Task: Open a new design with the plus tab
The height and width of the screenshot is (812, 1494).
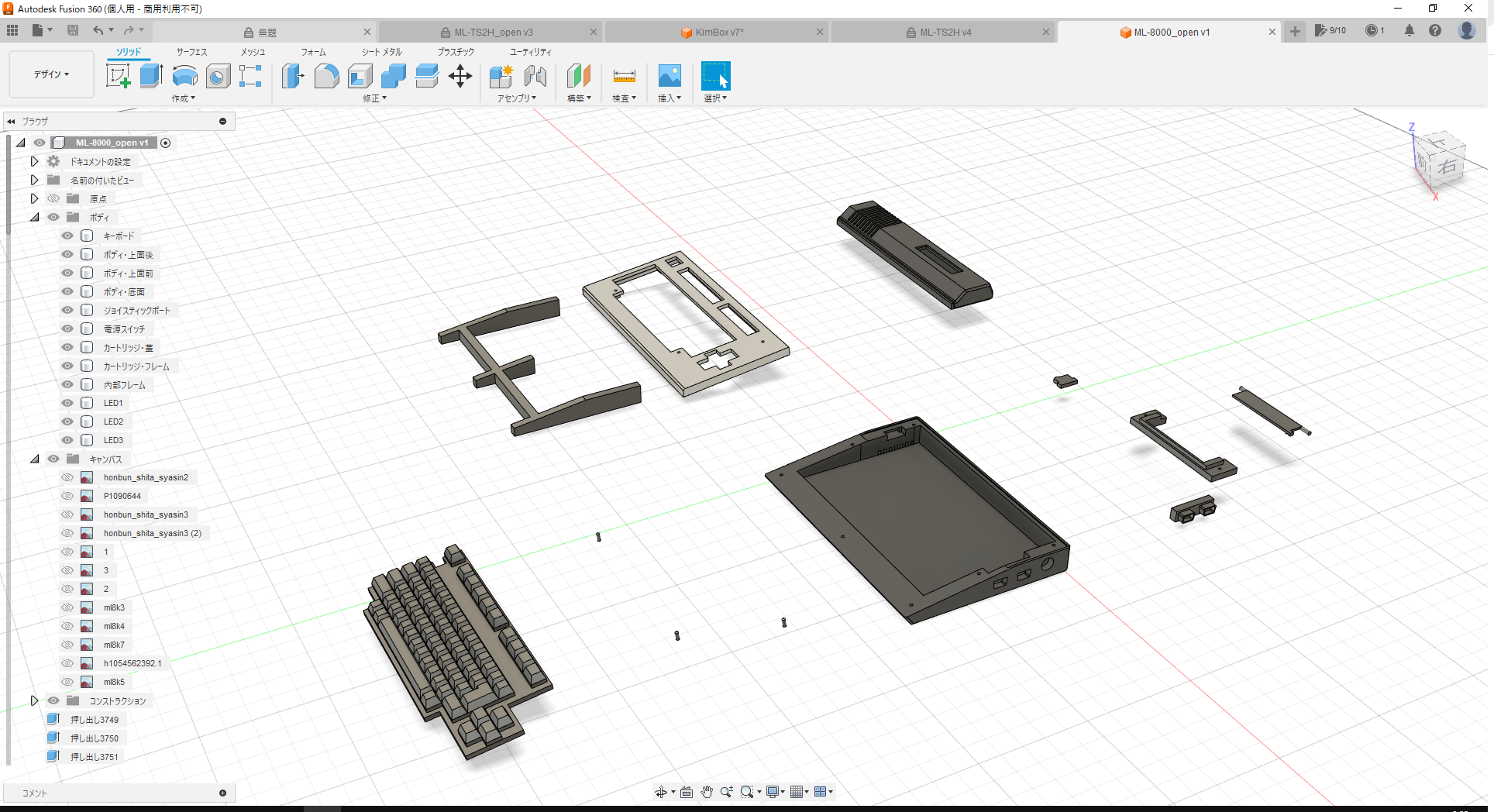Action: (x=1295, y=32)
